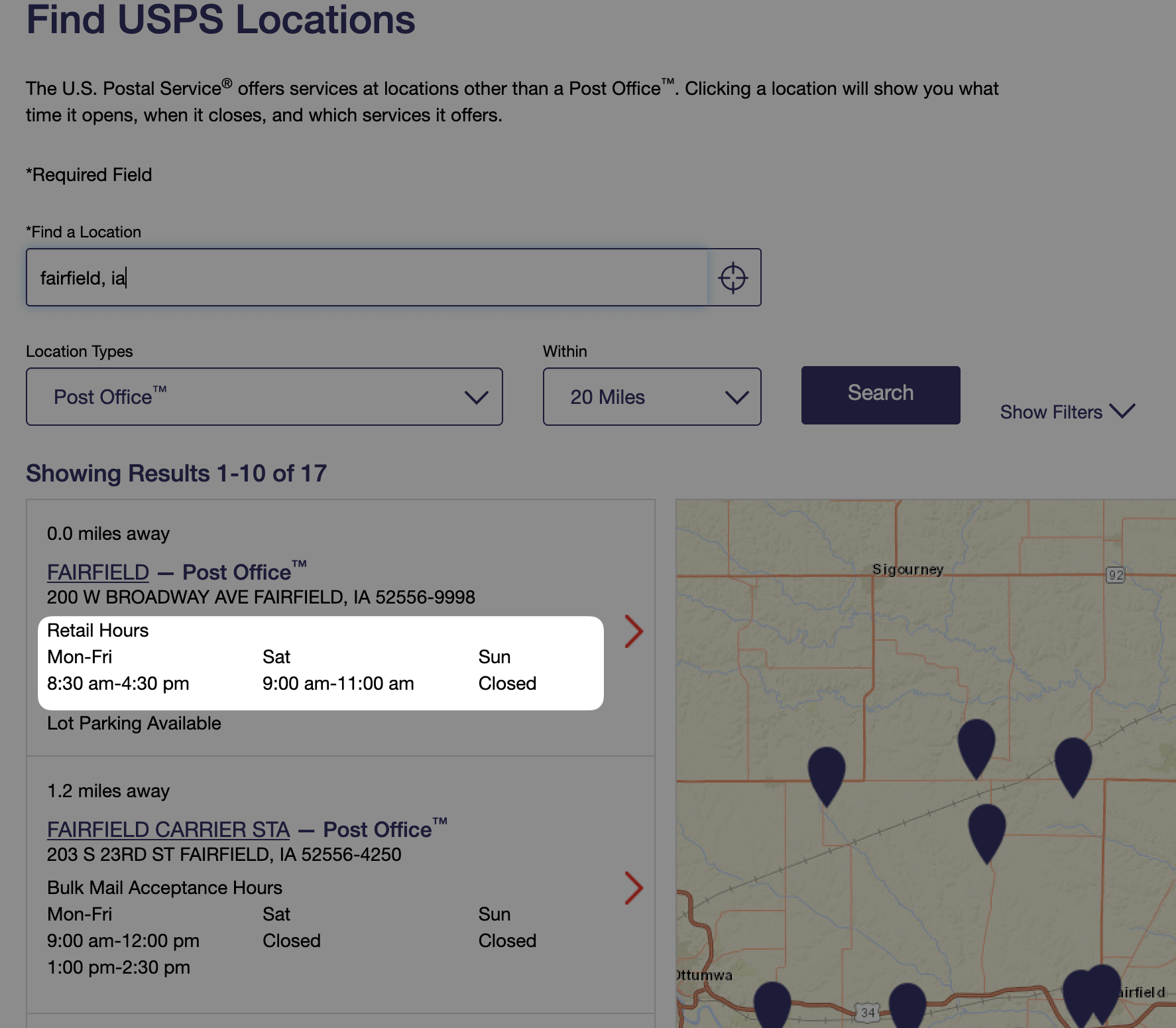Click into the Find a Location field
The image size is (1176, 1028).
[x=367, y=277]
